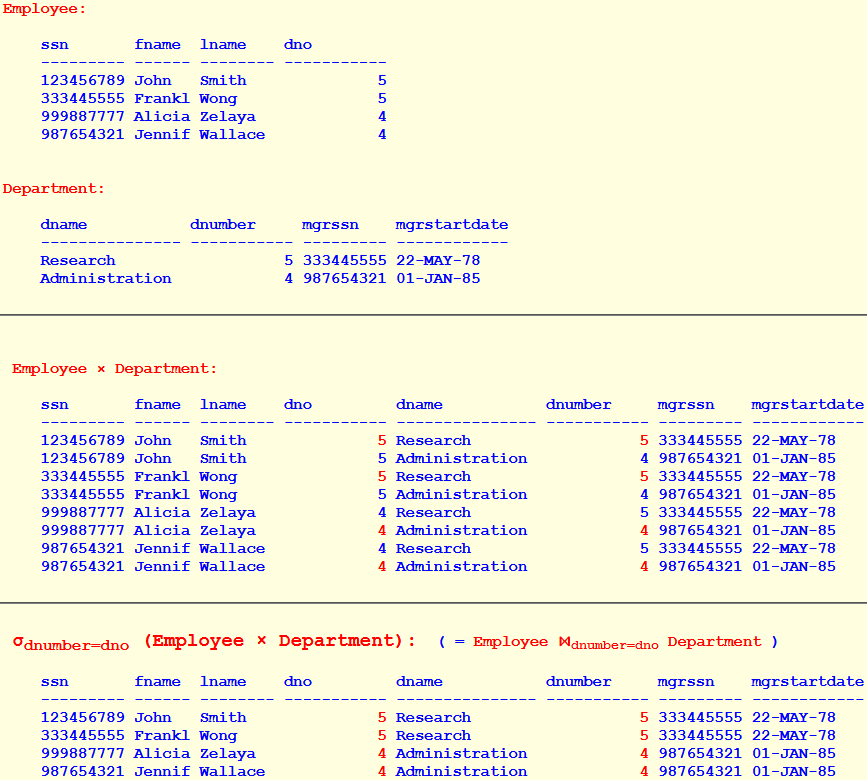867x780 pixels.
Task: Click red dno value 5 in John Smith's result row
Action: click(381, 717)
